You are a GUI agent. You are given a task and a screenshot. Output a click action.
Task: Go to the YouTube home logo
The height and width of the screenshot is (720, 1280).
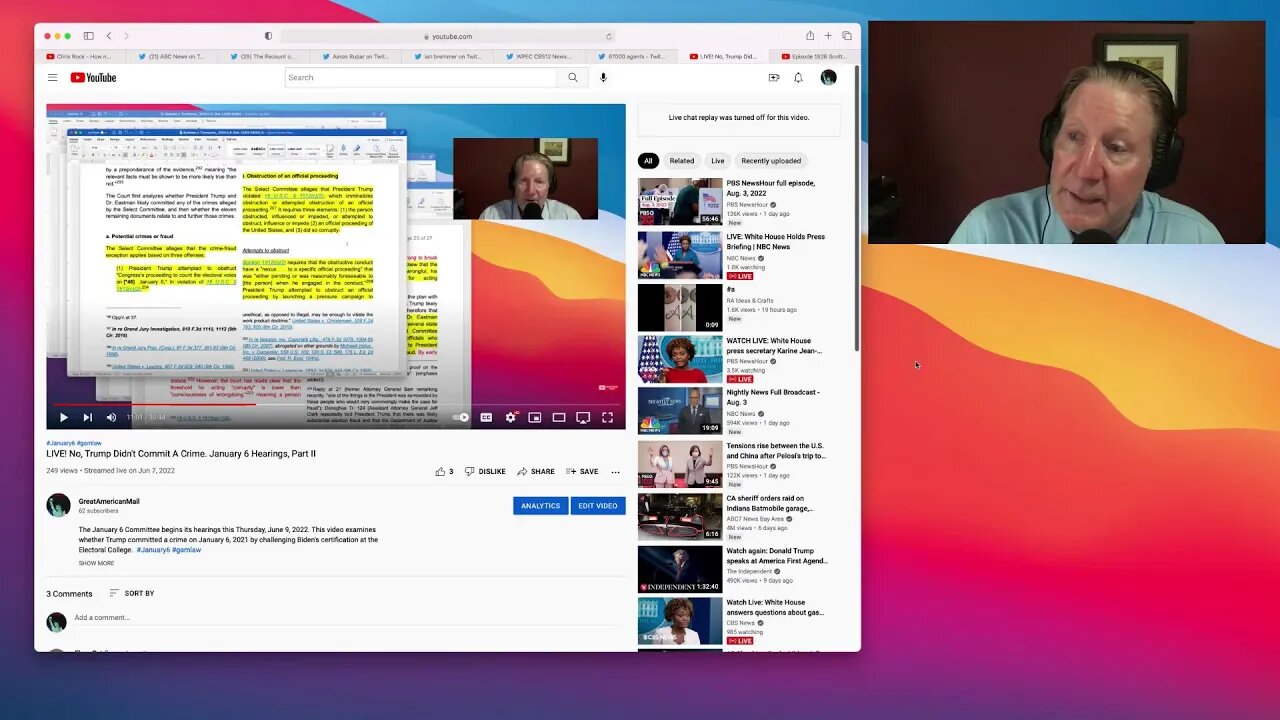[93, 77]
